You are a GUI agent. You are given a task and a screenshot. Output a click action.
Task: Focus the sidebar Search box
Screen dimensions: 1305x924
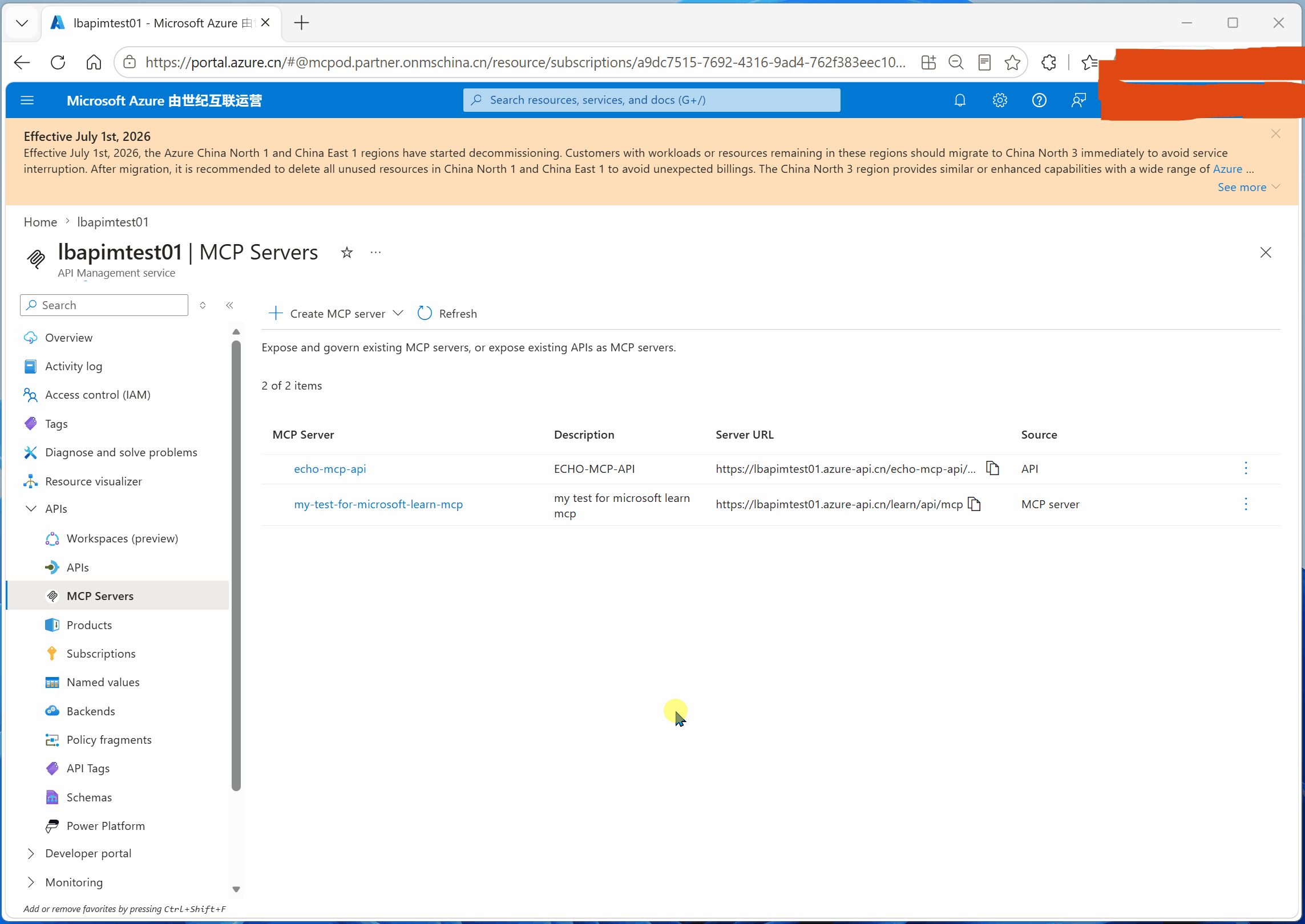(104, 305)
